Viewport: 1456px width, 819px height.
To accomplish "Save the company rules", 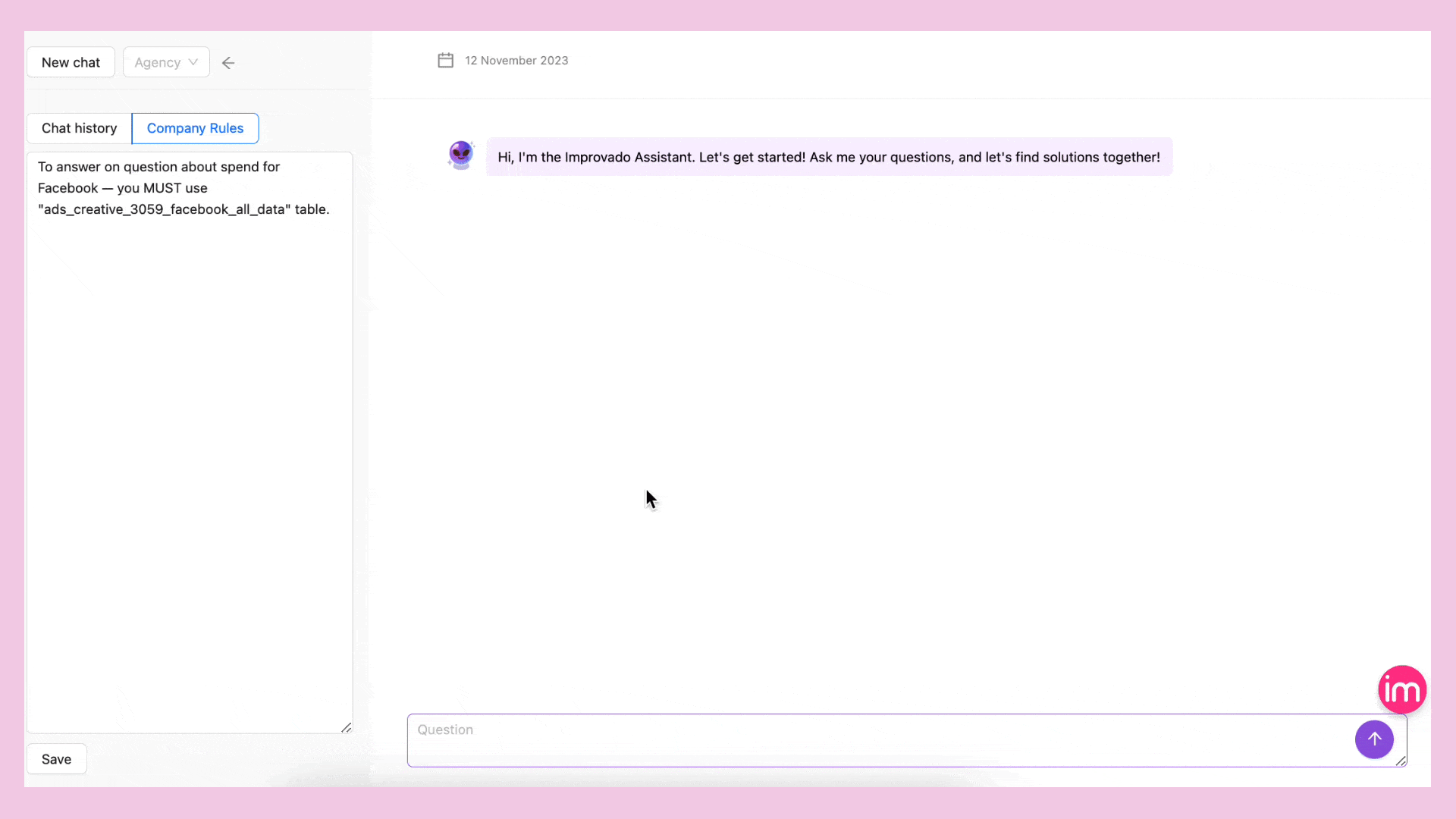I will pos(57,759).
